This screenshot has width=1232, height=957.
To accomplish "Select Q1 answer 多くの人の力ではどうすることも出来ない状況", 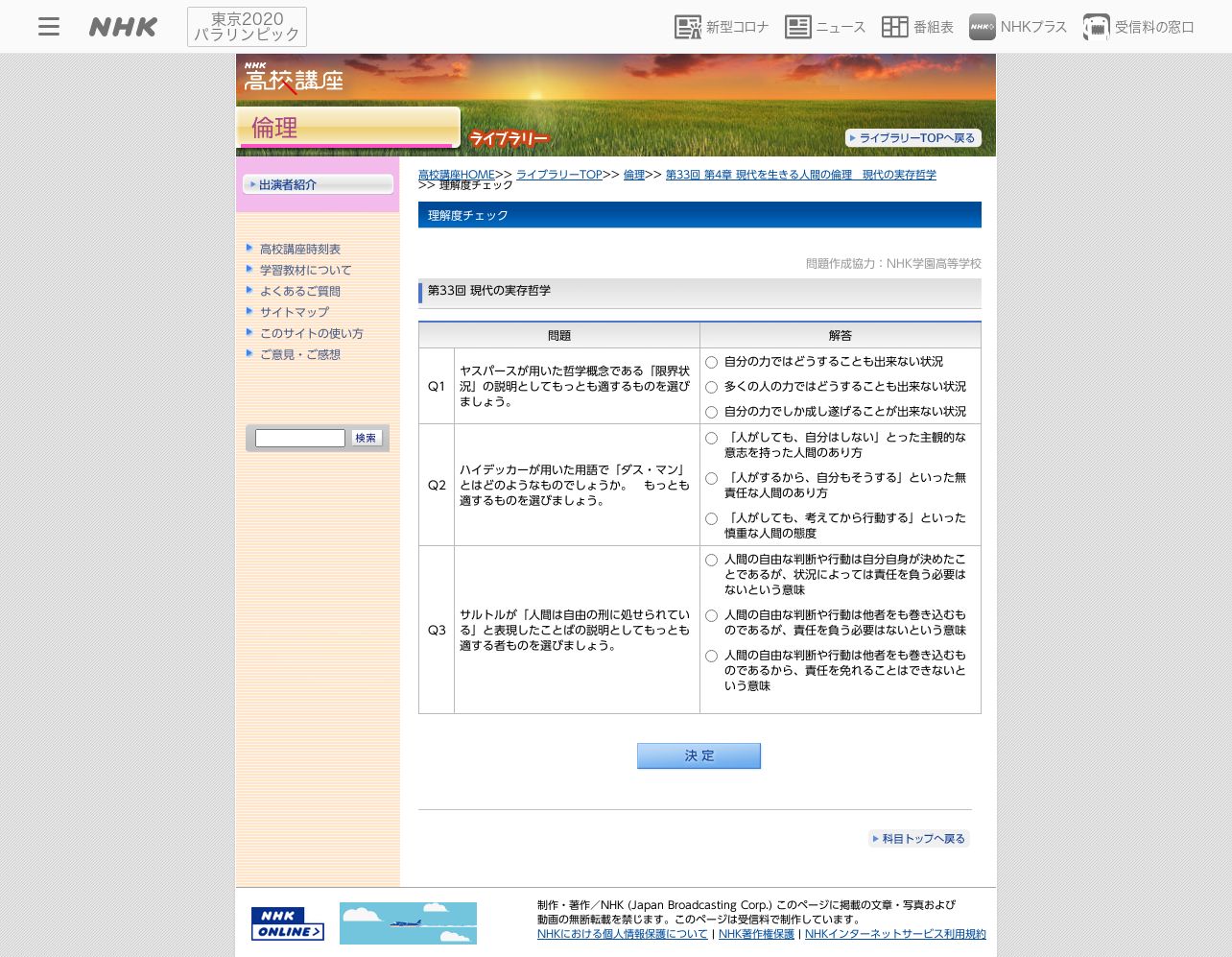I will coord(712,387).
